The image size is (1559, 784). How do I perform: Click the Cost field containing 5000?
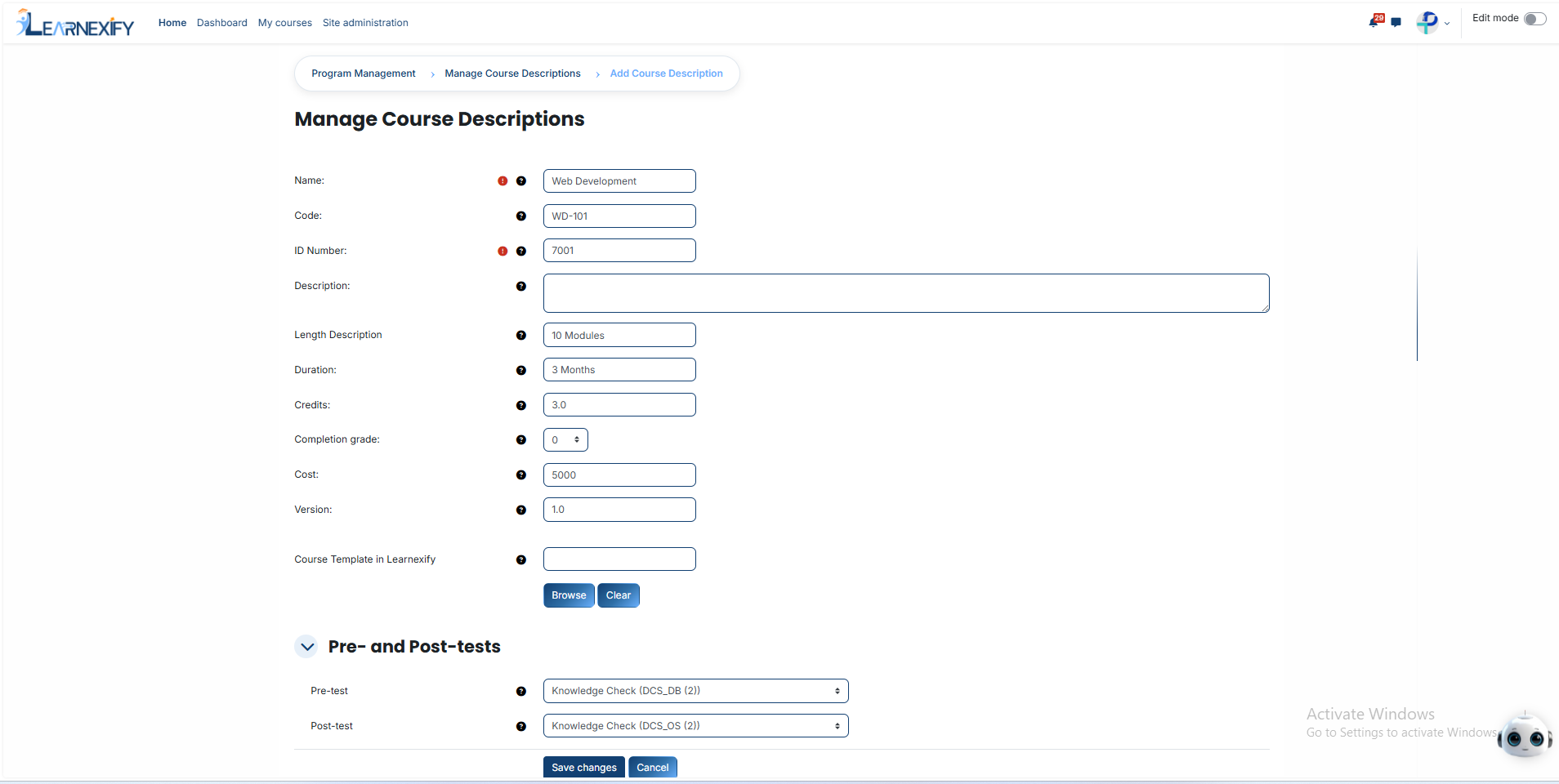[x=619, y=475]
